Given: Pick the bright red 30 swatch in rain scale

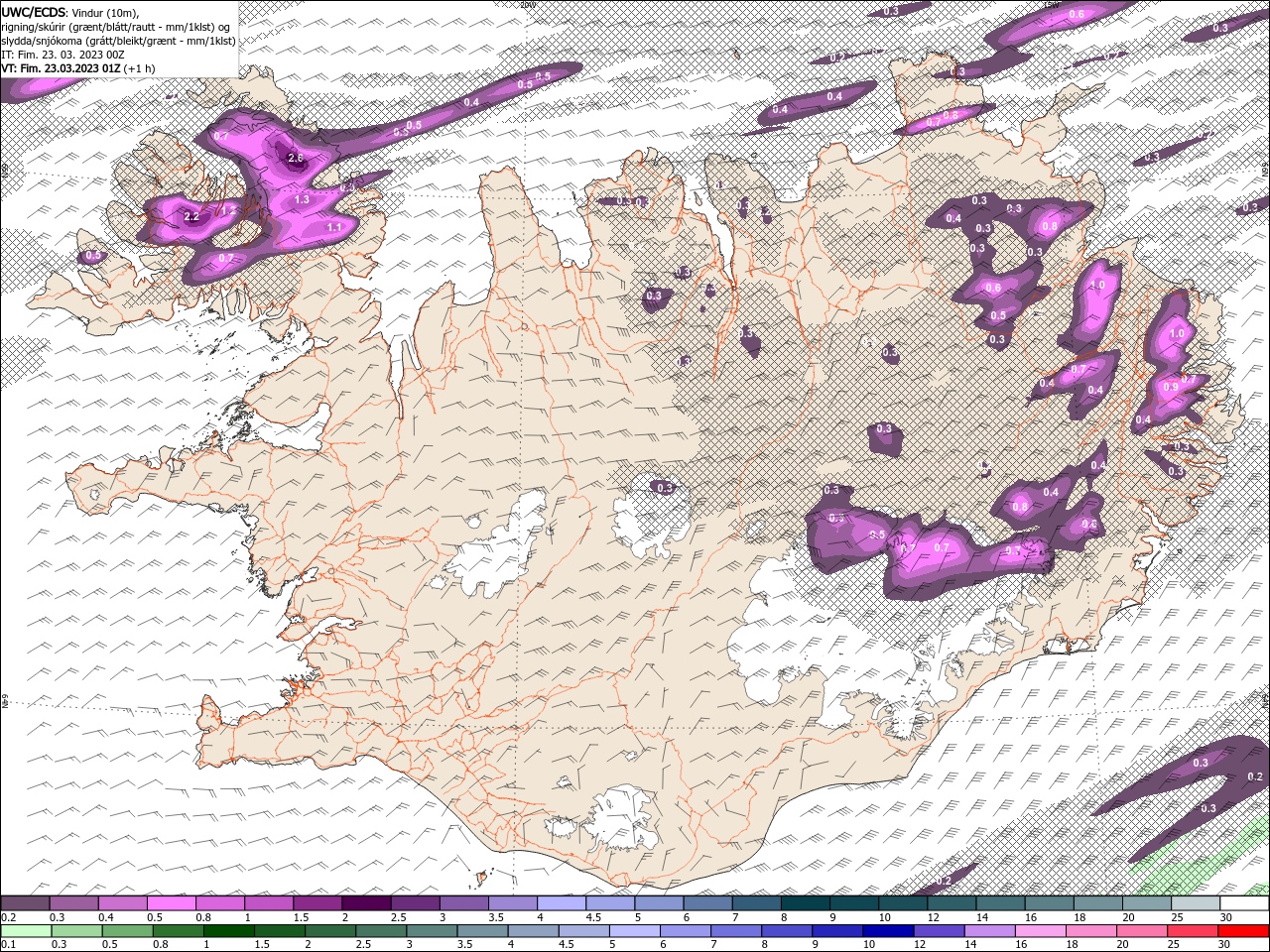Looking at the screenshot, I should [x=1244, y=931].
